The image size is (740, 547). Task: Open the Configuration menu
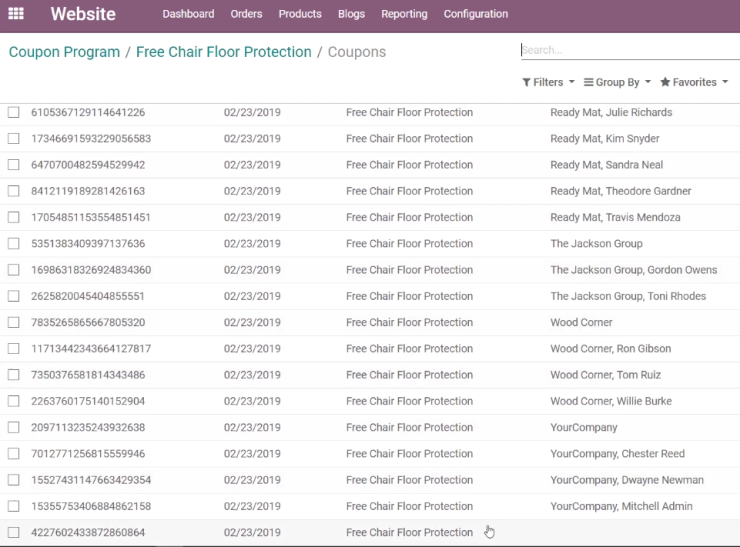point(476,14)
